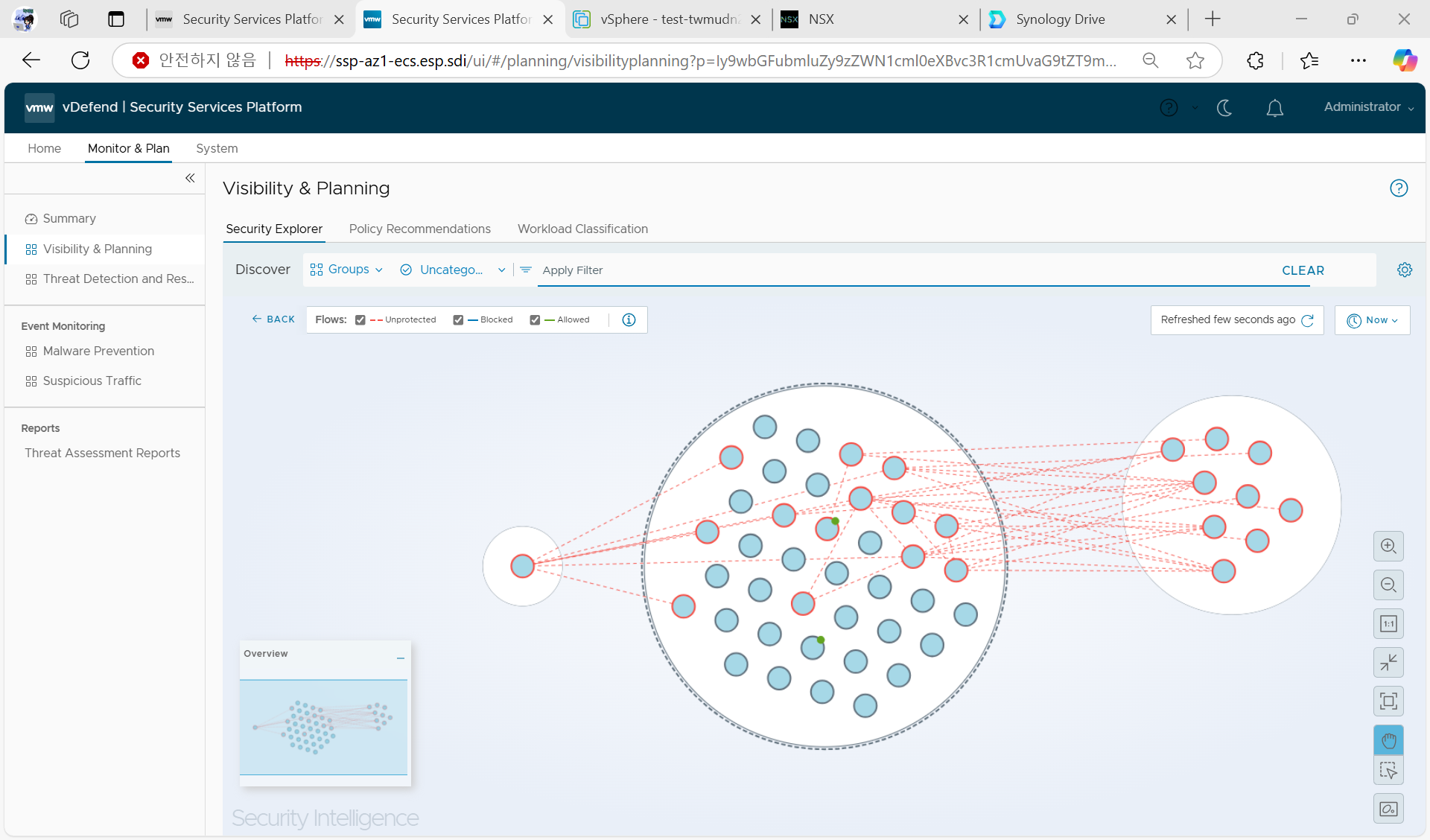Open the Policy Recommendations tab
The height and width of the screenshot is (840, 1430).
coord(420,229)
